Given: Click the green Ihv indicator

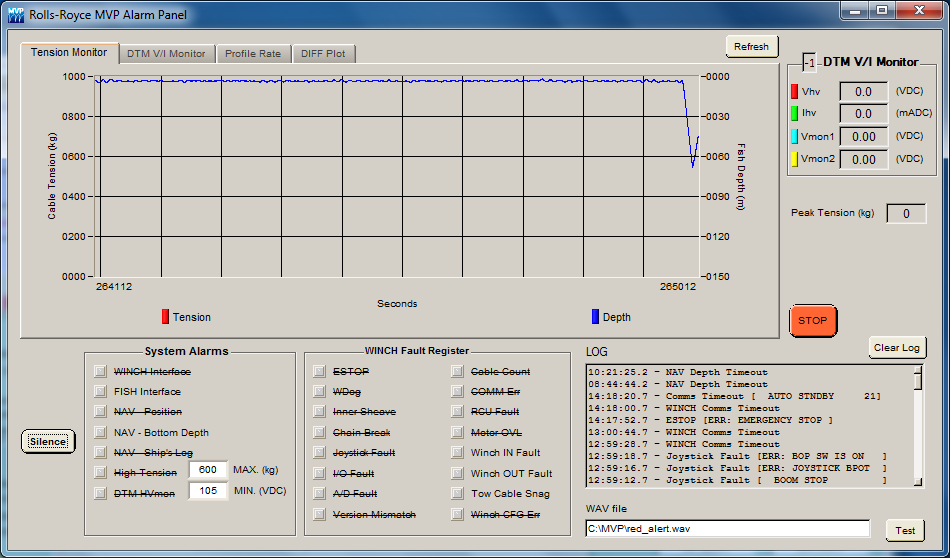Looking at the screenshot, I should click(x=795, y=114).
